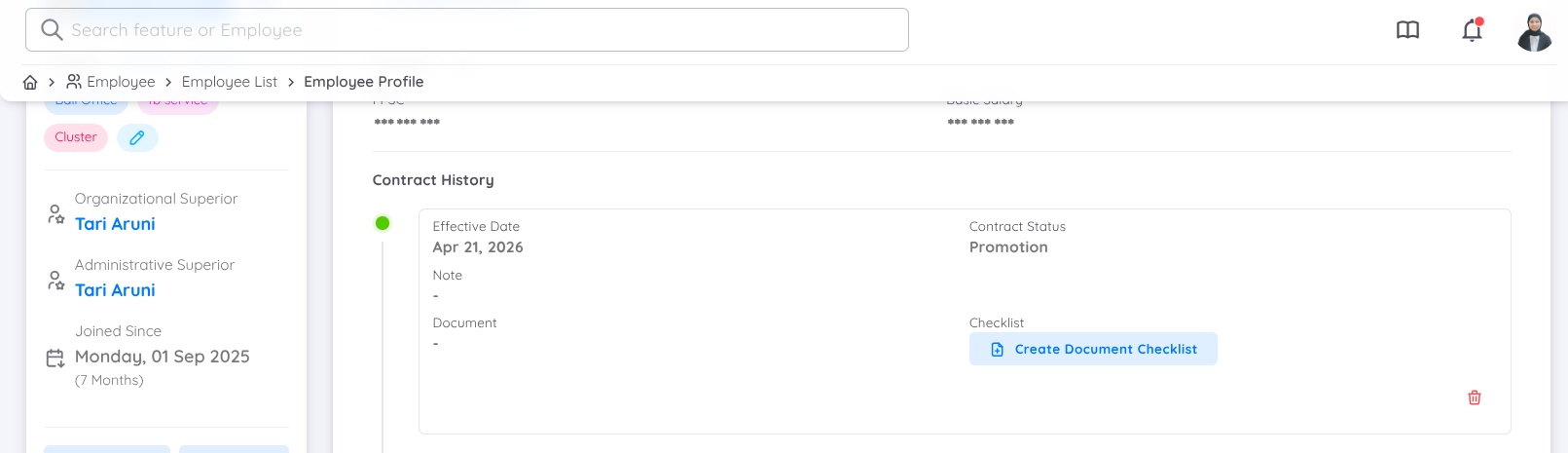Image resolution: width=1568 pixels, height=453 pixels.
Task: Focus the Search feature or Employee field
Action: (467, 30)
